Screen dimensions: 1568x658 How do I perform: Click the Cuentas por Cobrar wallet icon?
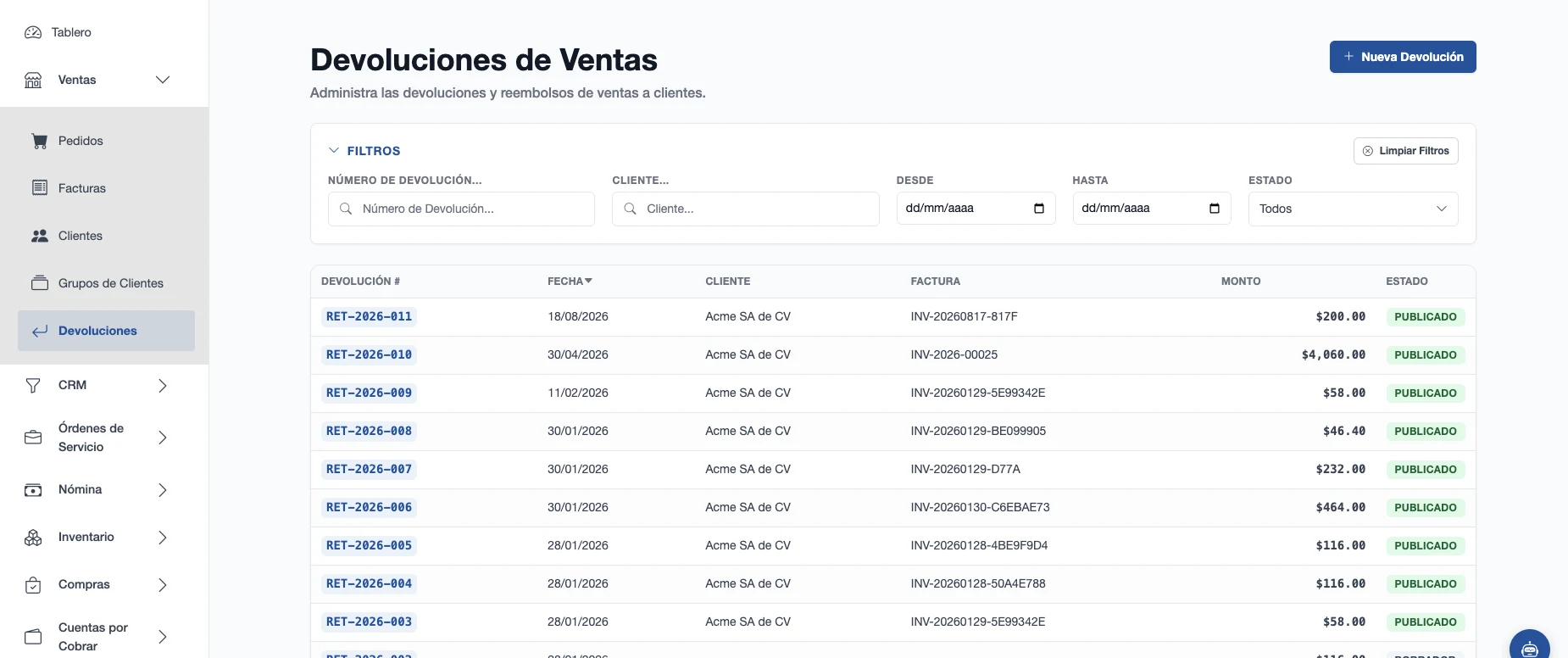pos(33,637)
